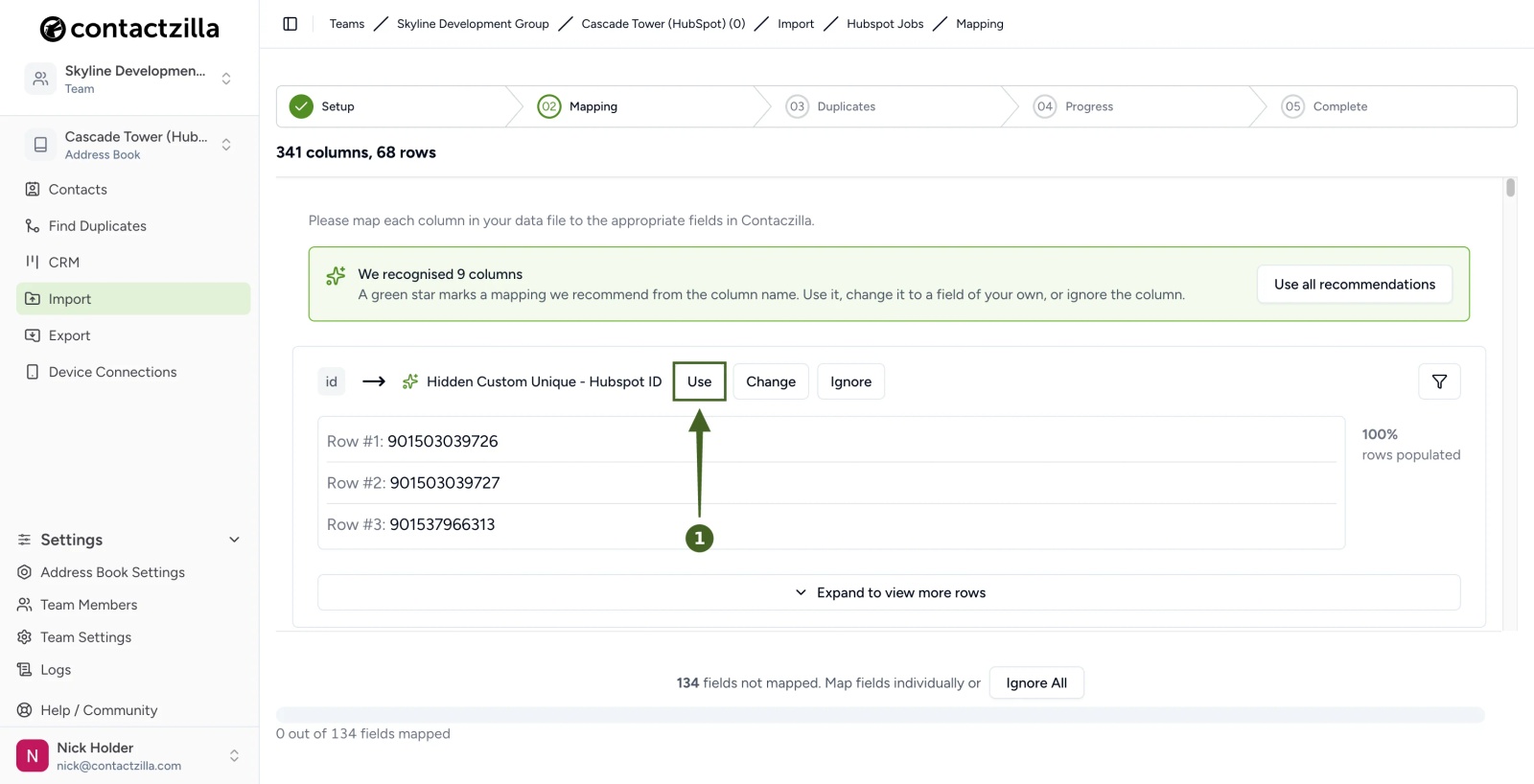Click the Find Duplicates branch icon
Viewport: 1534px width, 784px height.
coord(33,226)
